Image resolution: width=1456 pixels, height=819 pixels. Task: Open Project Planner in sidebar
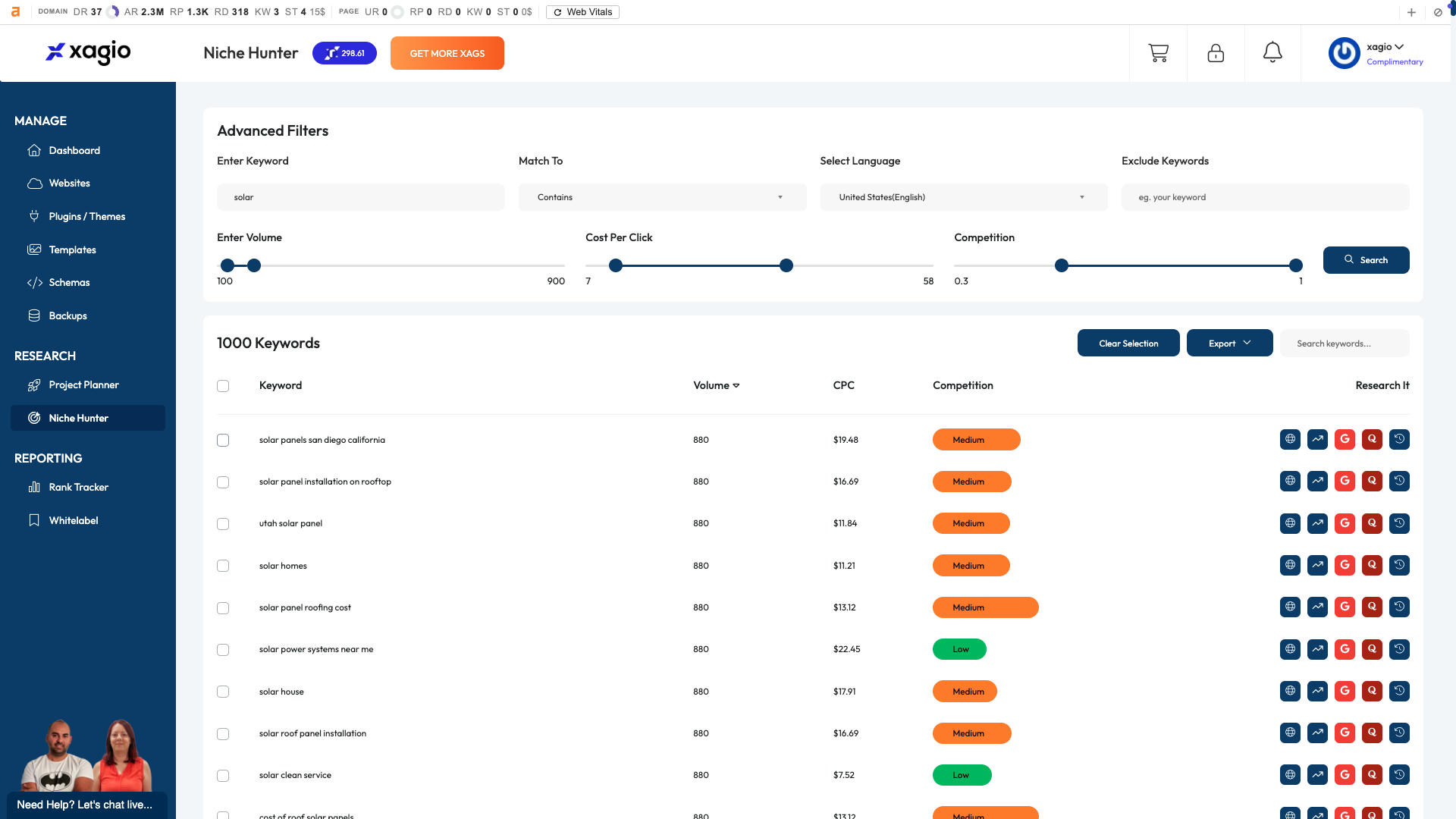click(83, 384)
